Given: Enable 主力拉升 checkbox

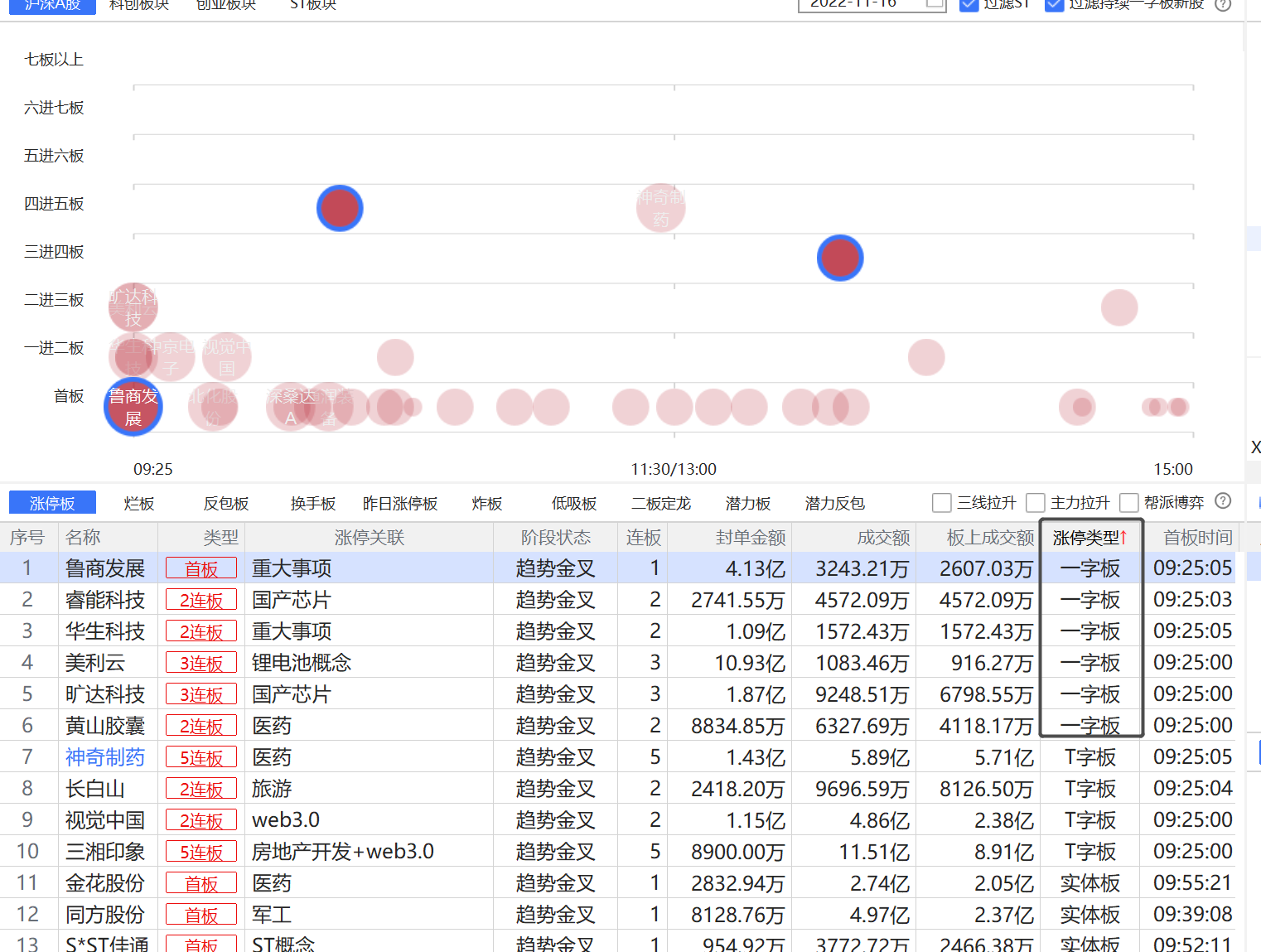Looking at the screenshot, I should pos(1036,503).
